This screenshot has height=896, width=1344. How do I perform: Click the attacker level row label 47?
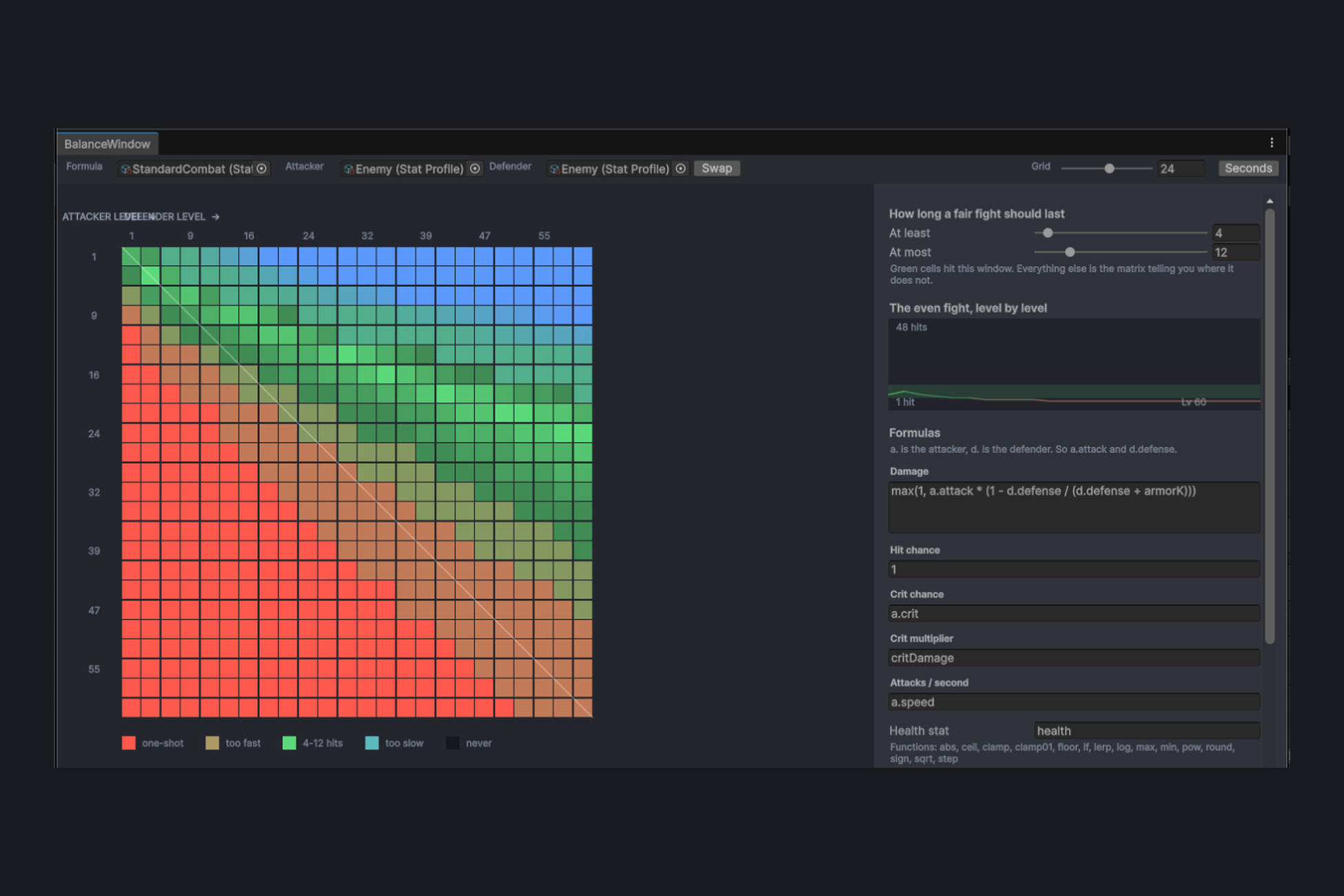tap(94, 610)
